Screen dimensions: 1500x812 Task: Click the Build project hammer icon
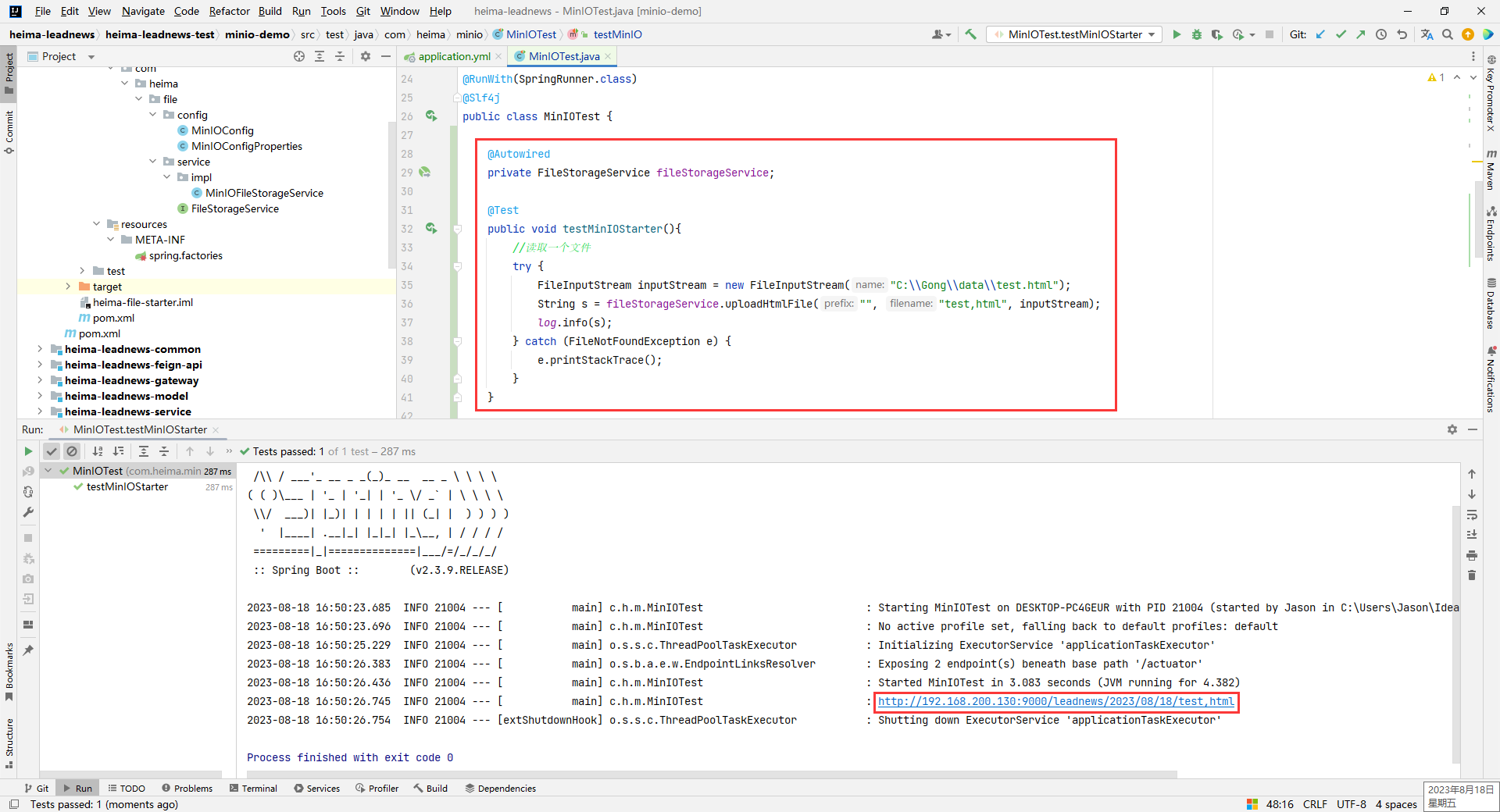coord(971,34)
